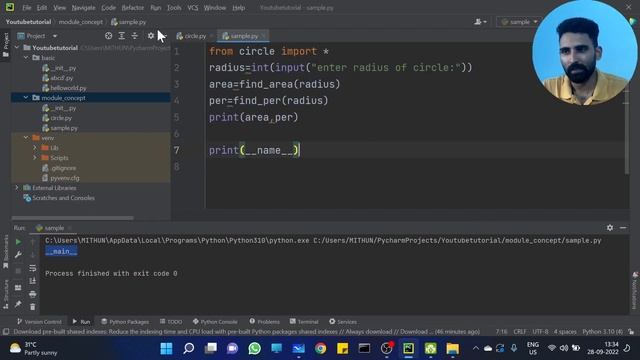Open File Explorer from the taskbar
The image size is (640, 360).
[453, 349]
